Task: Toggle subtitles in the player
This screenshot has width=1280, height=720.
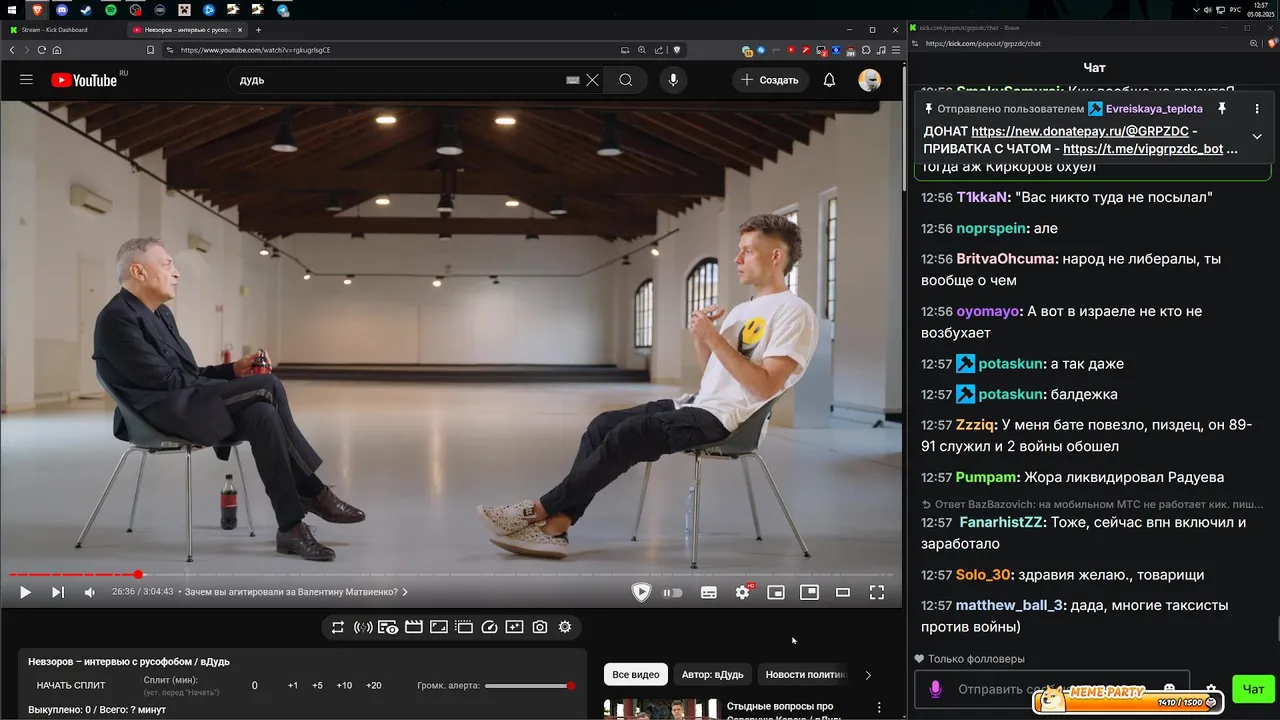Action: click(709, 592)
